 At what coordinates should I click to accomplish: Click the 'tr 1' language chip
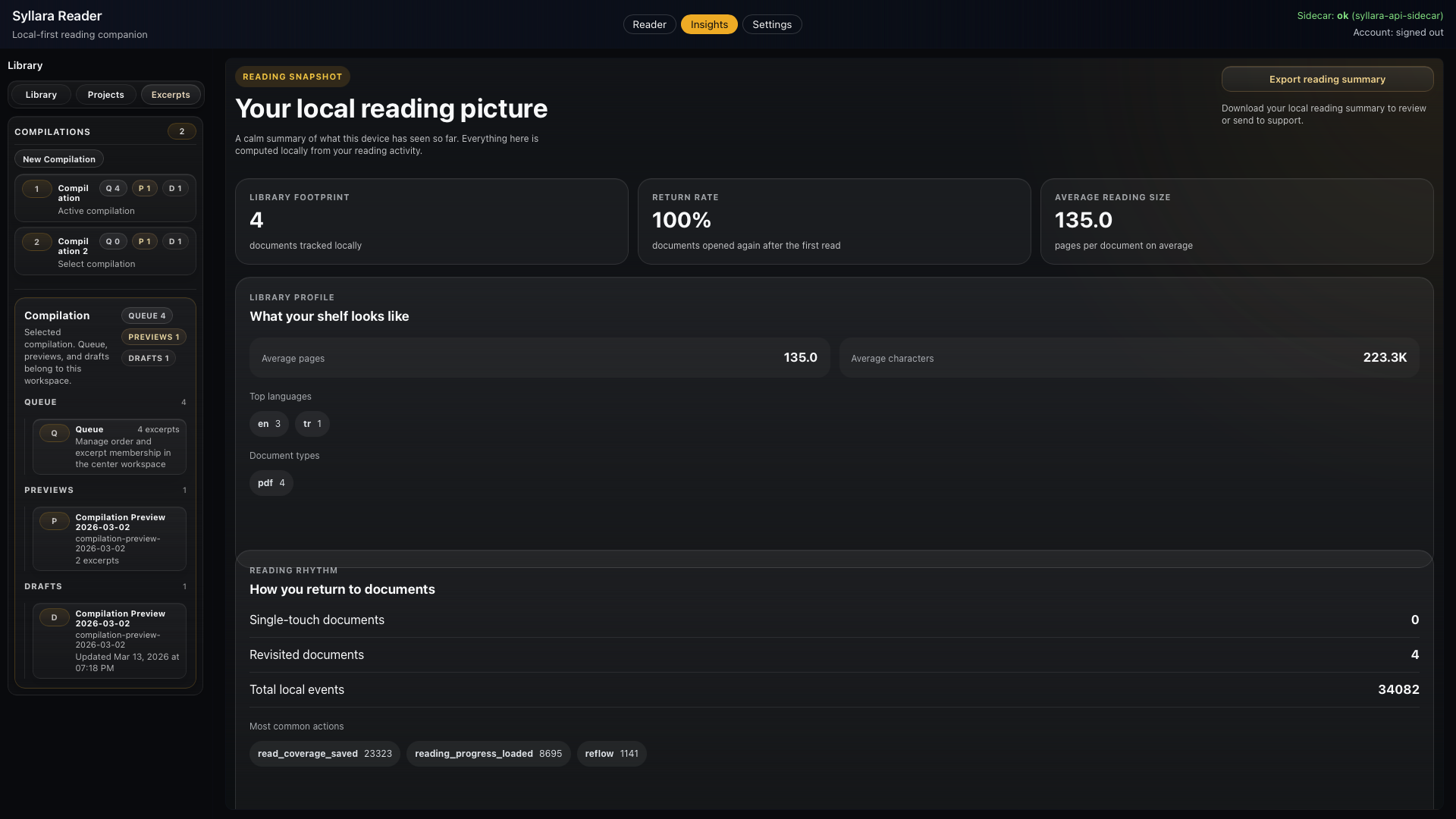coord(312,424)
